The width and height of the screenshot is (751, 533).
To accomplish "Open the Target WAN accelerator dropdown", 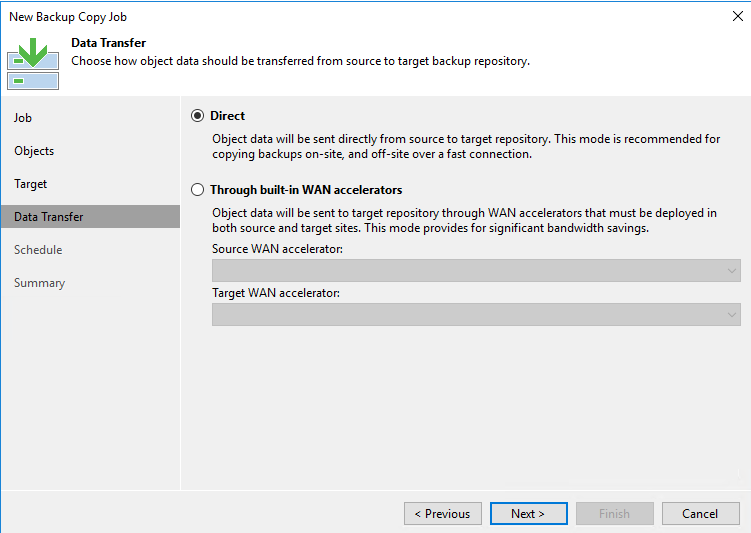I will pyautogui.click(x=476, y=315).
